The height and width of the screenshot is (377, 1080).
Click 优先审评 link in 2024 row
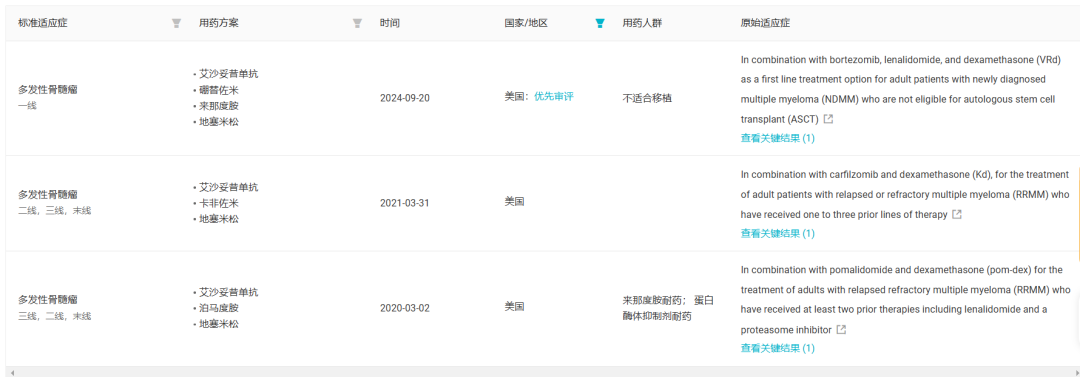click(x=554, y=96)
